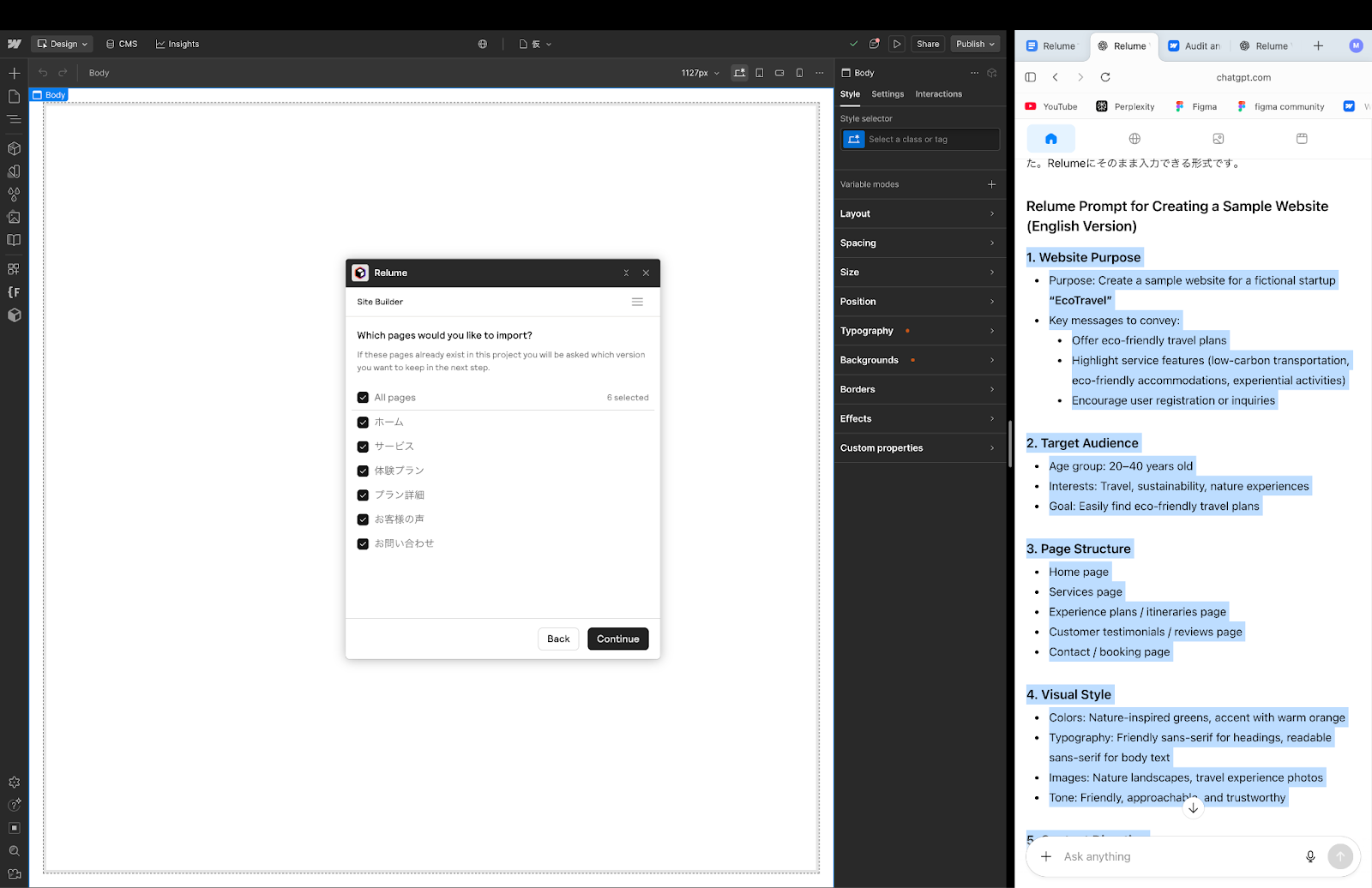1372x888 pixels.
Task: Open the Interactions tab
Action: (938, 94)
